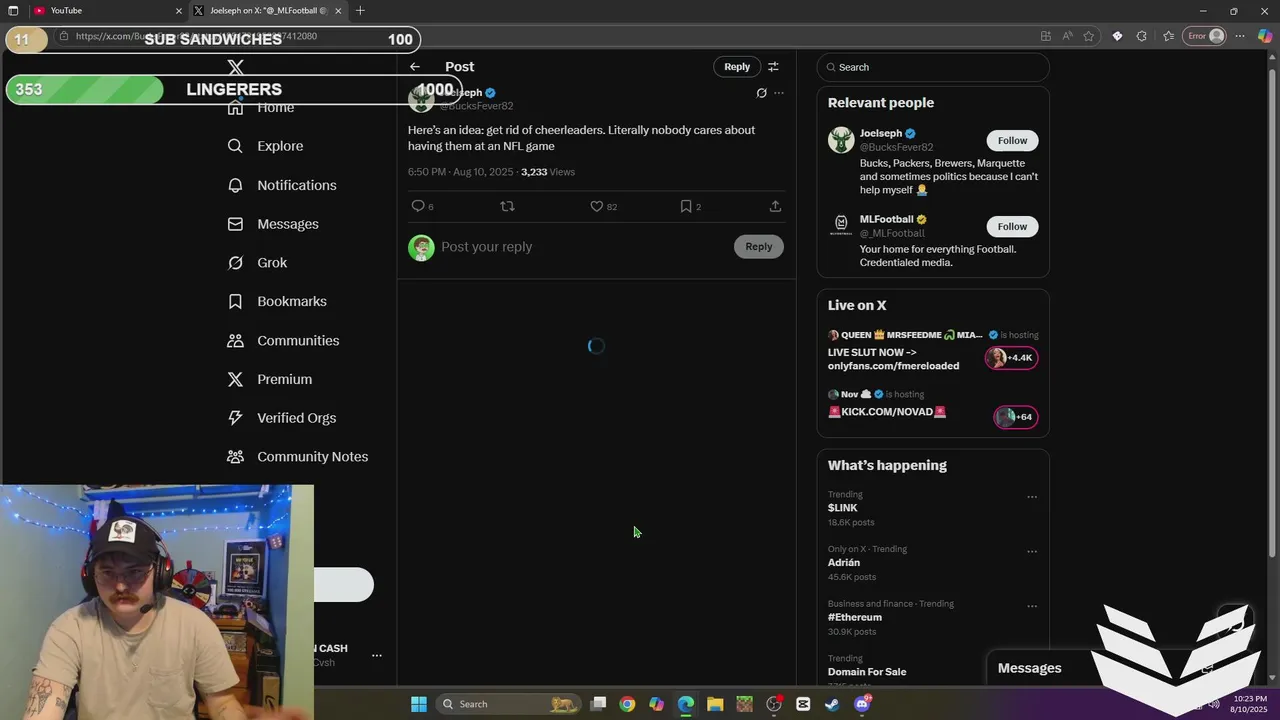The height and width of the screenshot is (720, 1280).
Task: Click the reply comment icon under the post
Action: click(x=418, y=206)
